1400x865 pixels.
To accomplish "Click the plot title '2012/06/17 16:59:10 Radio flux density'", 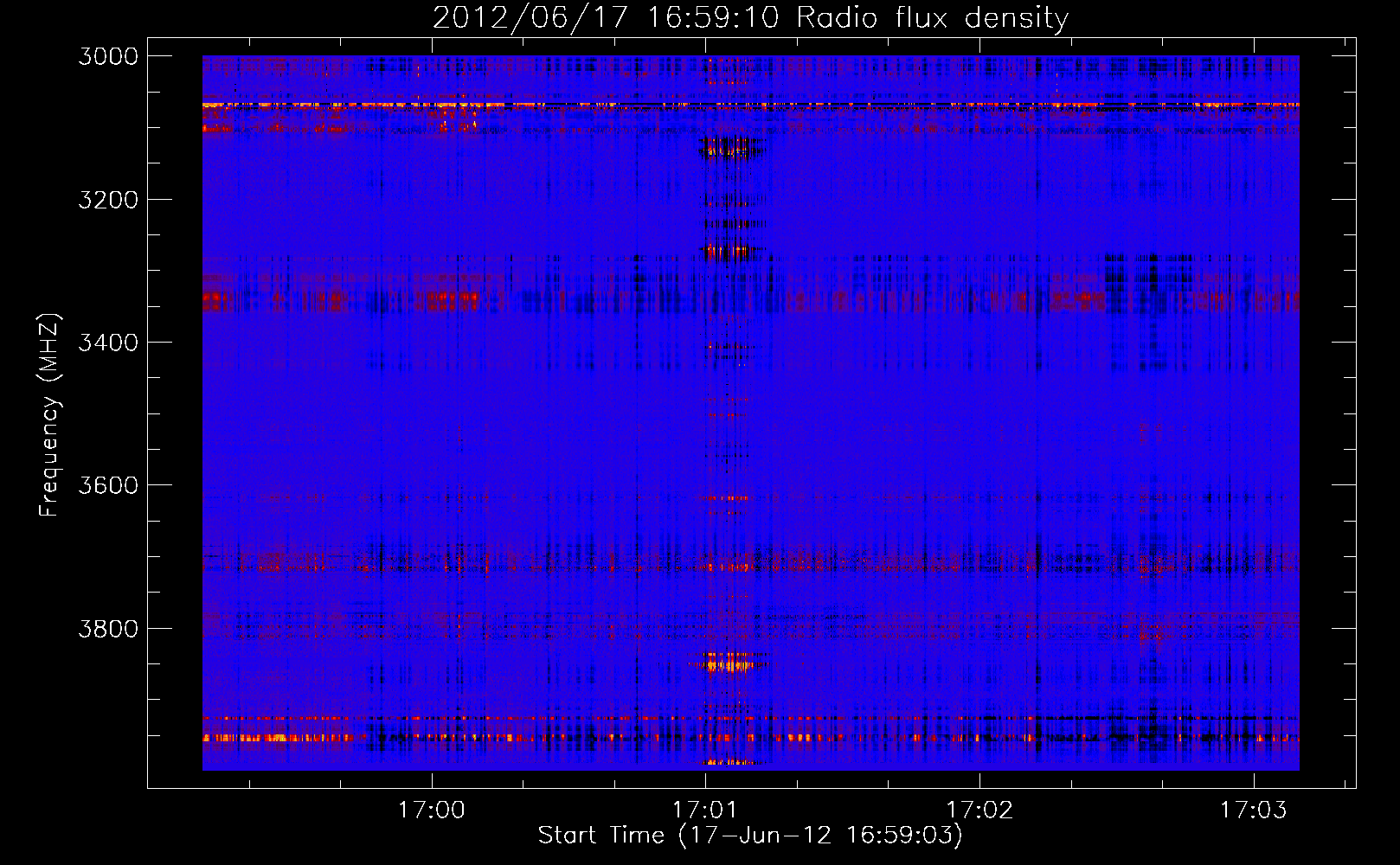I will coord(750,18).
